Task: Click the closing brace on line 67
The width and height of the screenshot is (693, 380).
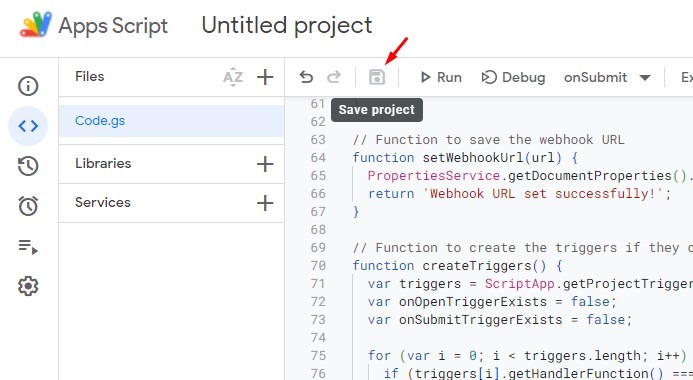Action: click(x=356, y=212)
